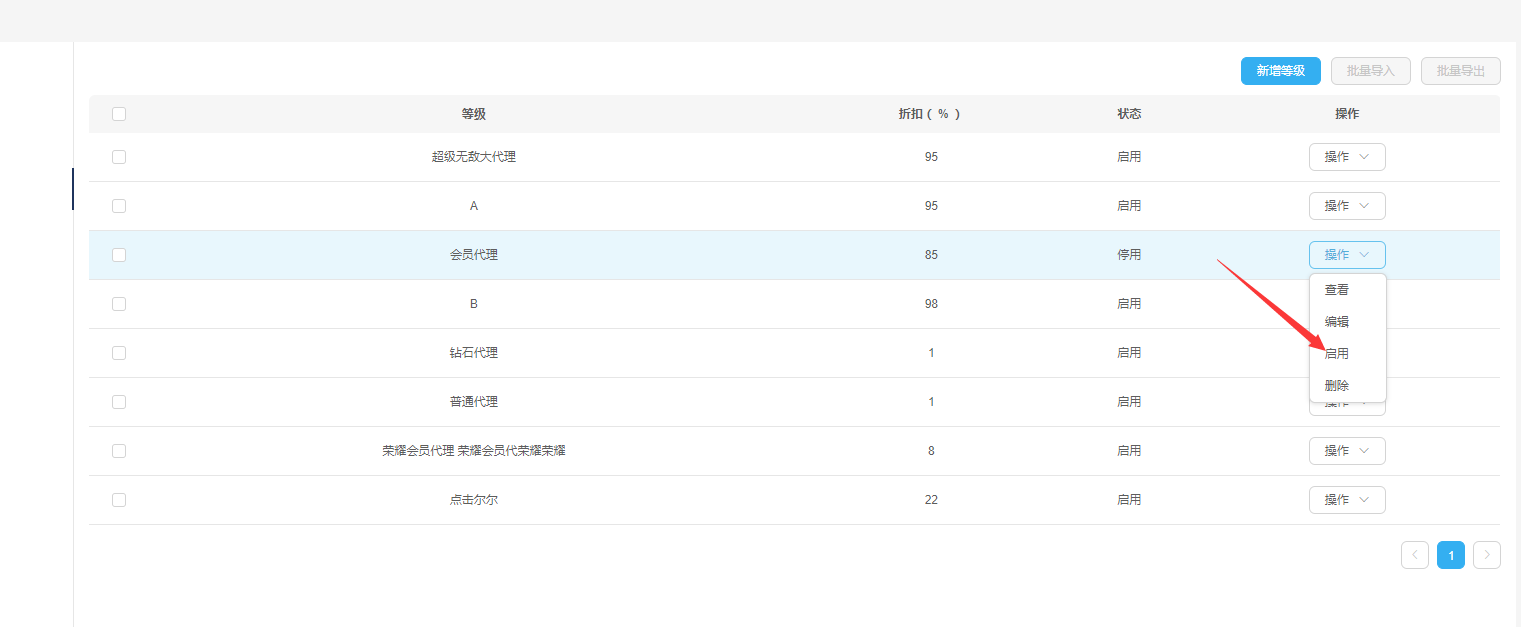
Task: Open 操作 dropdown for 超级无敌大代理
Action: (x=1346, y=157)
